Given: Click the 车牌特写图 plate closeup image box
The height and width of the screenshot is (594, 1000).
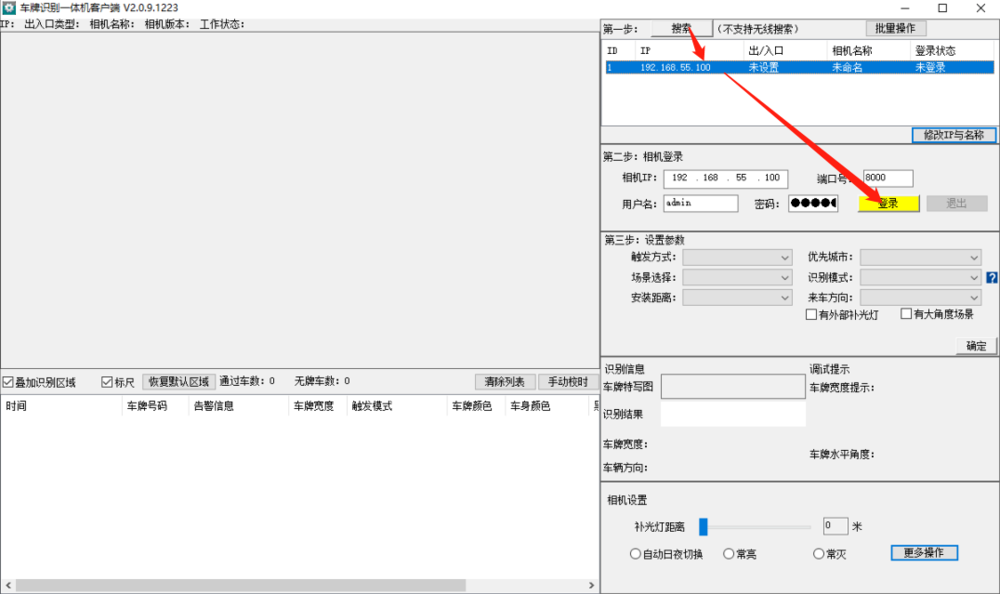Looking at the screenshot, I should (733, 386).
